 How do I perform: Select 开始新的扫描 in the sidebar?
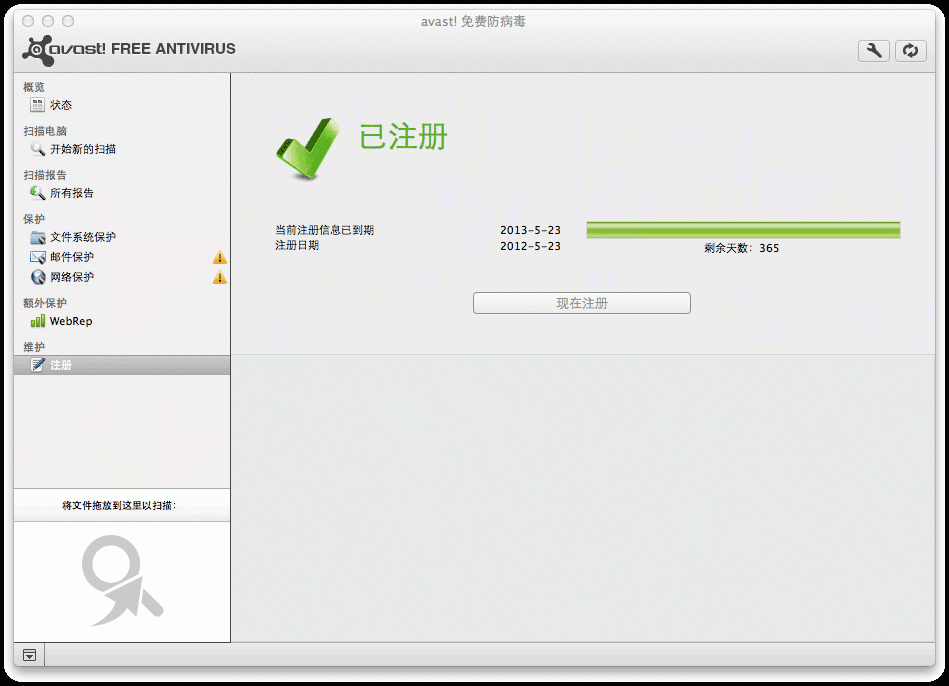pyautogui.click(x=83, y=149)
